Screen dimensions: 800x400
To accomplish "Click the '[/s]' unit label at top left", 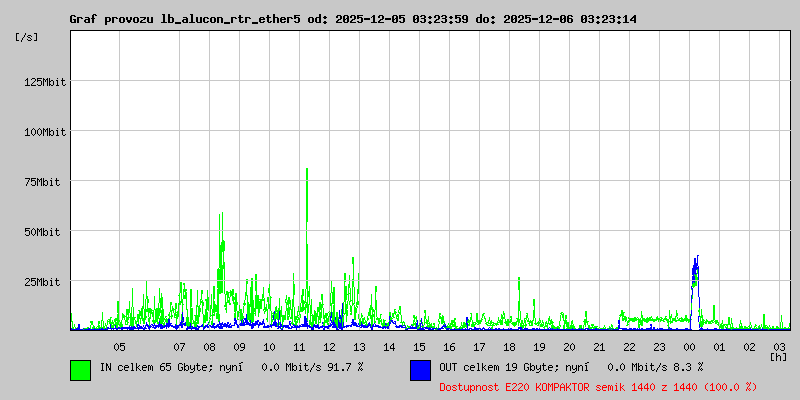I will click(x=27, y=37).
